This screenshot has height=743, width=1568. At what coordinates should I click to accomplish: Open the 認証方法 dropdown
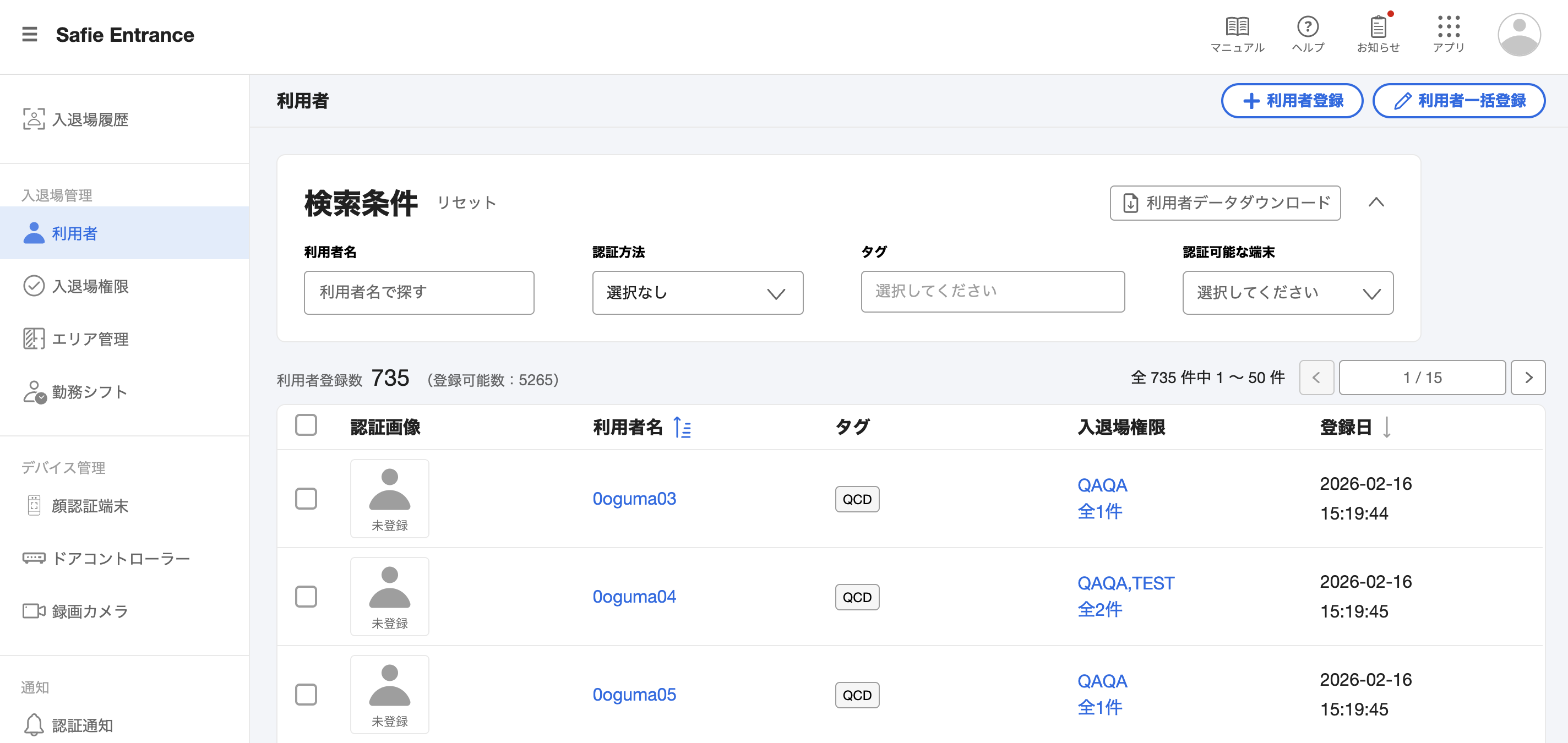click(698, 293)
